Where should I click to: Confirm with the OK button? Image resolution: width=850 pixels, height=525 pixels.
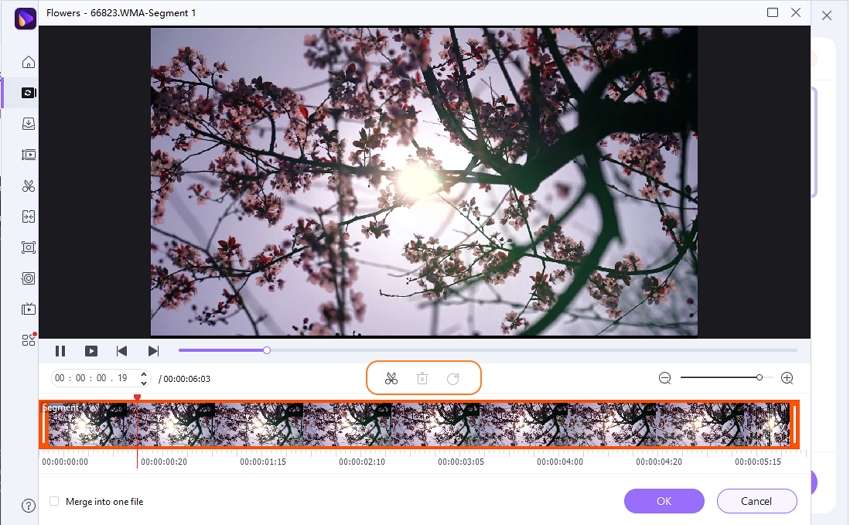point(664,501)
